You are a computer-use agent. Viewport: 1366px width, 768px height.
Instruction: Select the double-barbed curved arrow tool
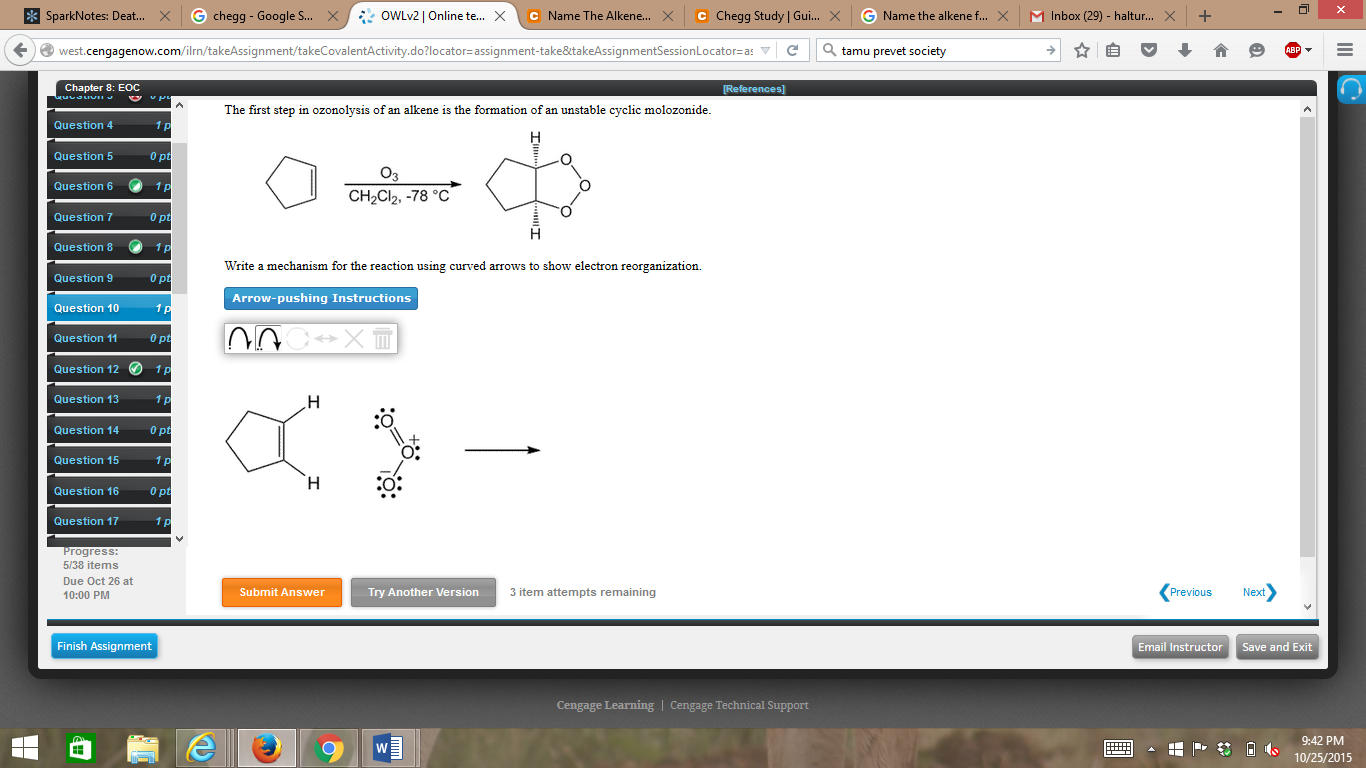coord(268,338)
